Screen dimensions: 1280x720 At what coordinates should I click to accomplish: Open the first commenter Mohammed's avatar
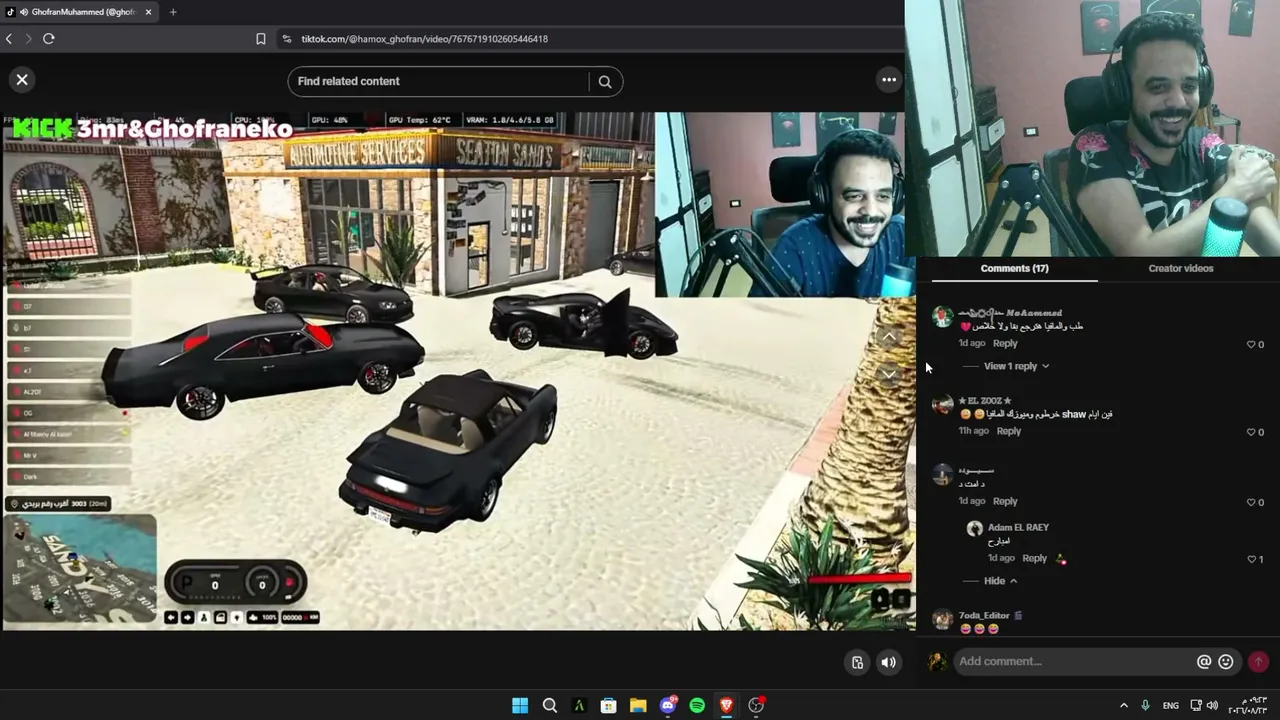[942, 317]
